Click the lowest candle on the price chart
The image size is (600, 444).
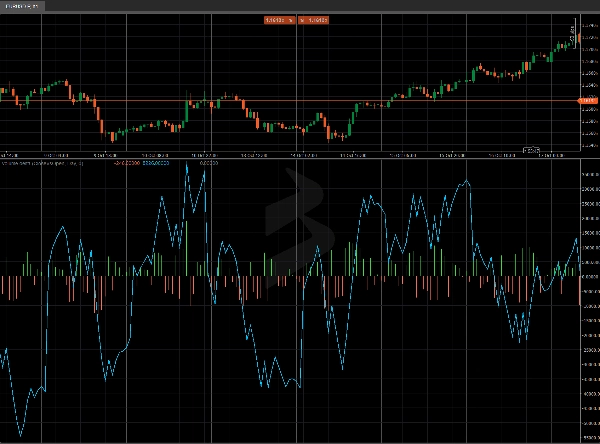tap(112, 138)
